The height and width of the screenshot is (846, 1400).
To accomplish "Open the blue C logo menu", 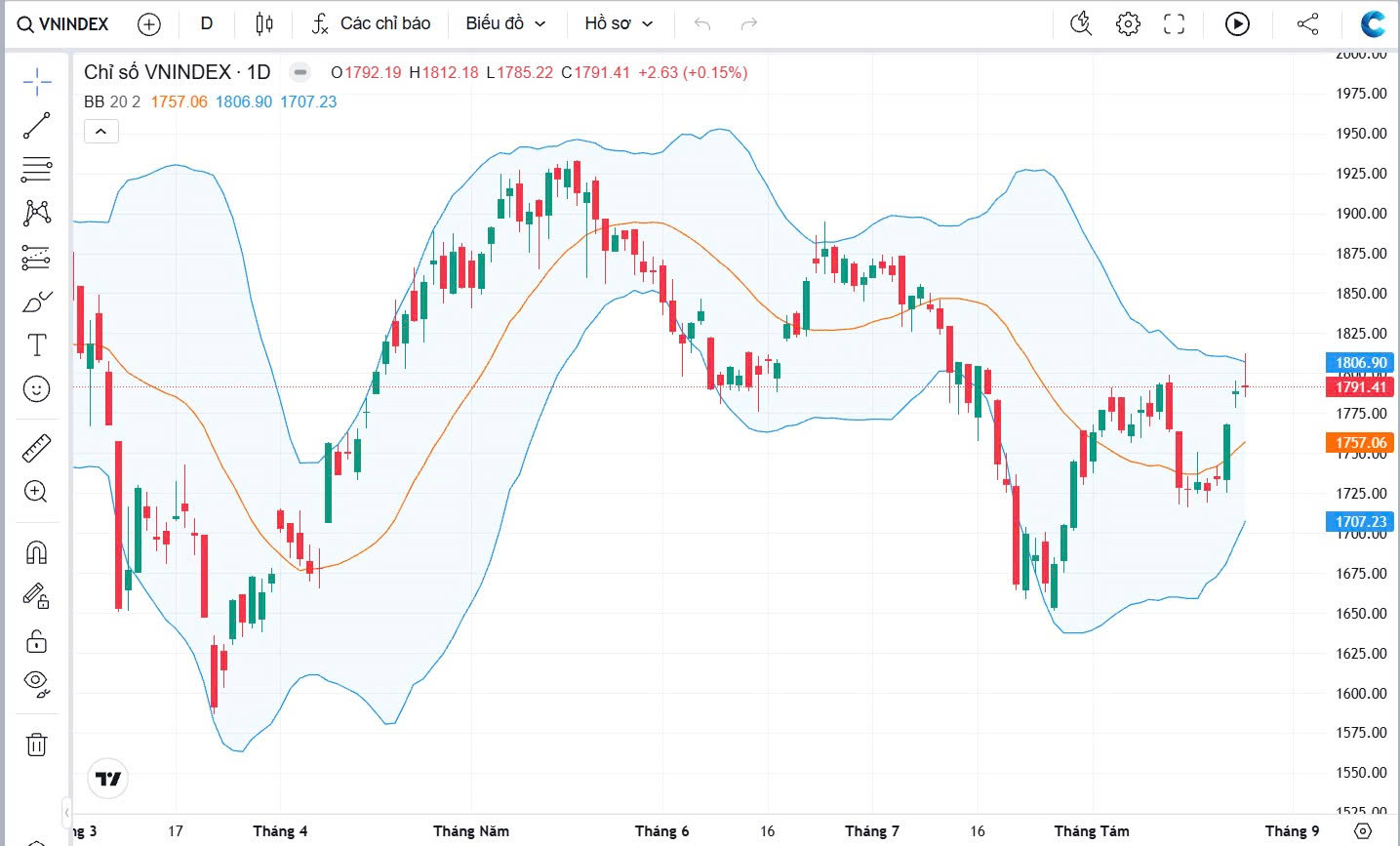I will 1374,23.
